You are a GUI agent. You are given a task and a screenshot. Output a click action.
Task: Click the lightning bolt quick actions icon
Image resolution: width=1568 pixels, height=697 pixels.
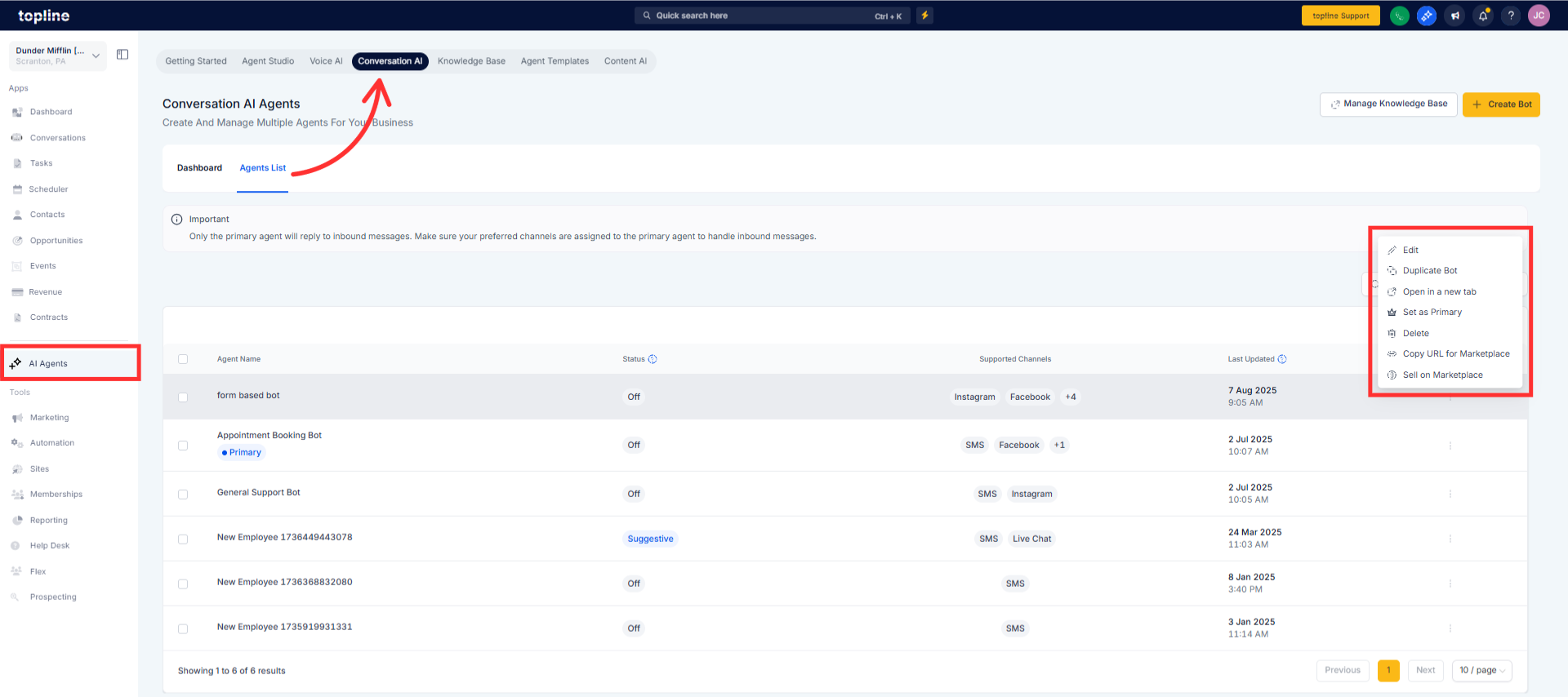924,16
